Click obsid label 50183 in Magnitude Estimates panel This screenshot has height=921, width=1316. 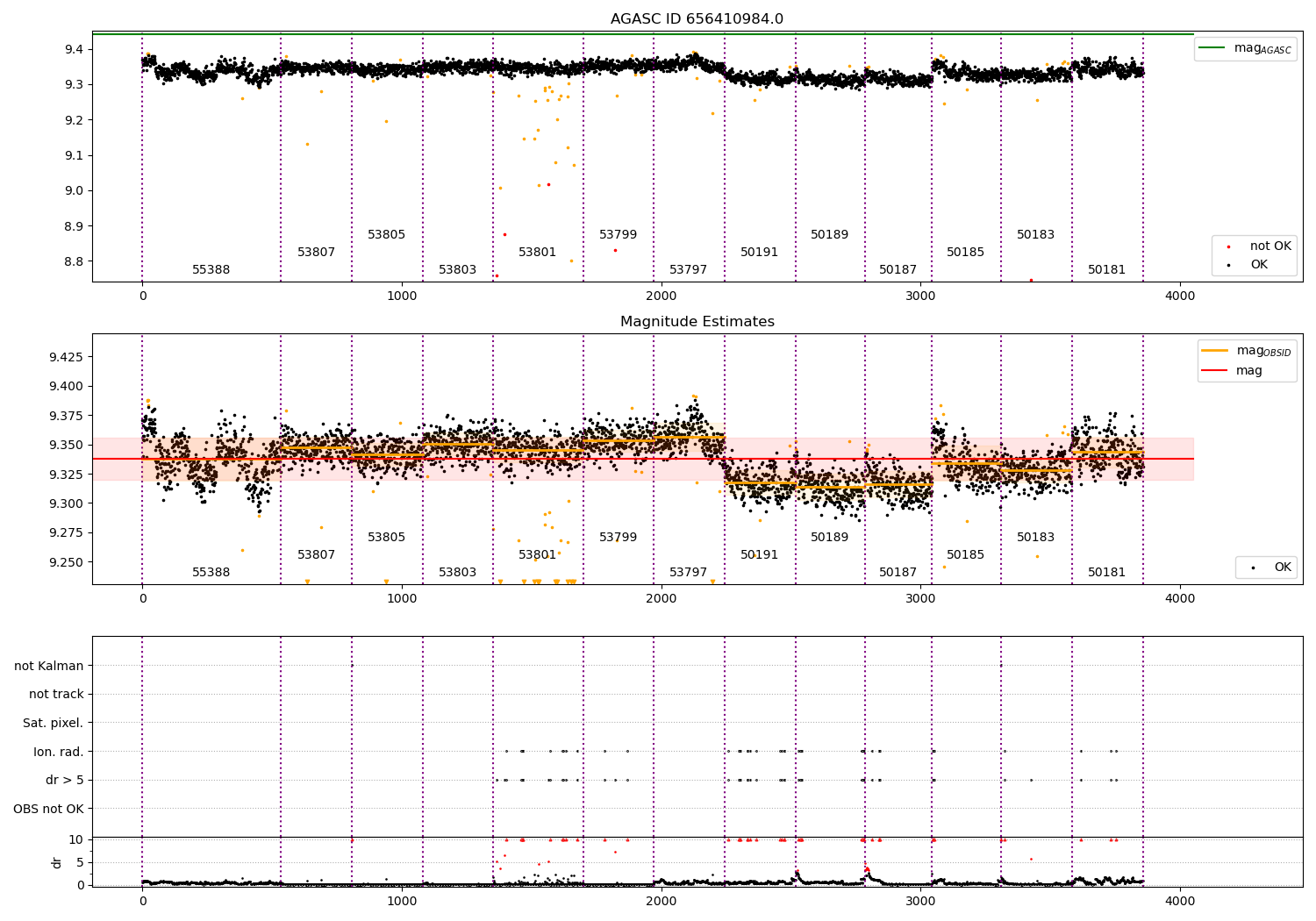[1036, 538]
